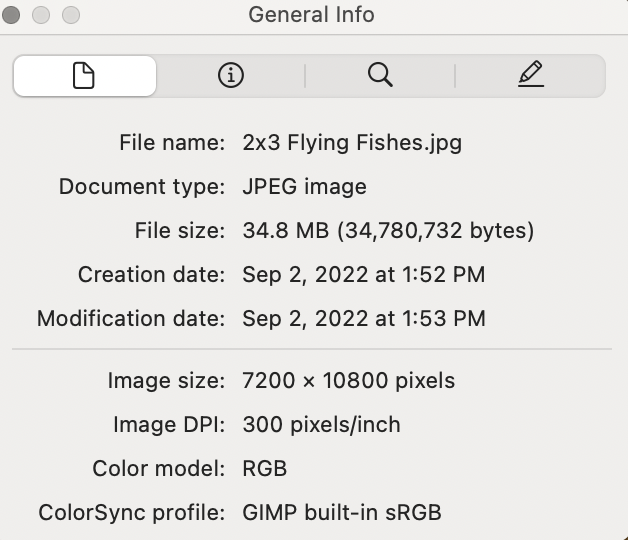Image resolution: width=628 pixels, height=540 pixels.
Task: Open the Keywords magnifying glass tab
Action: point(380,76)
